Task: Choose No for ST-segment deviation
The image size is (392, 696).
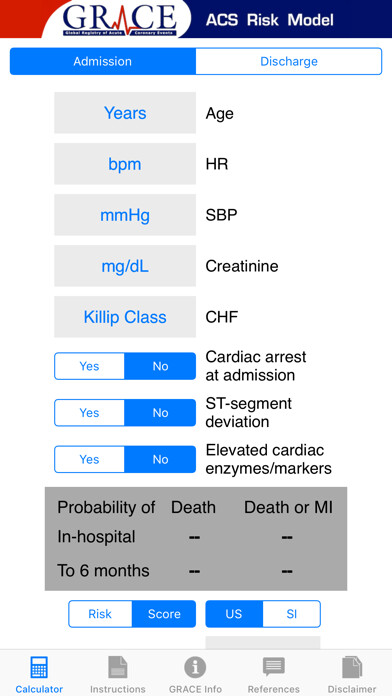Action: pos(160,413)
